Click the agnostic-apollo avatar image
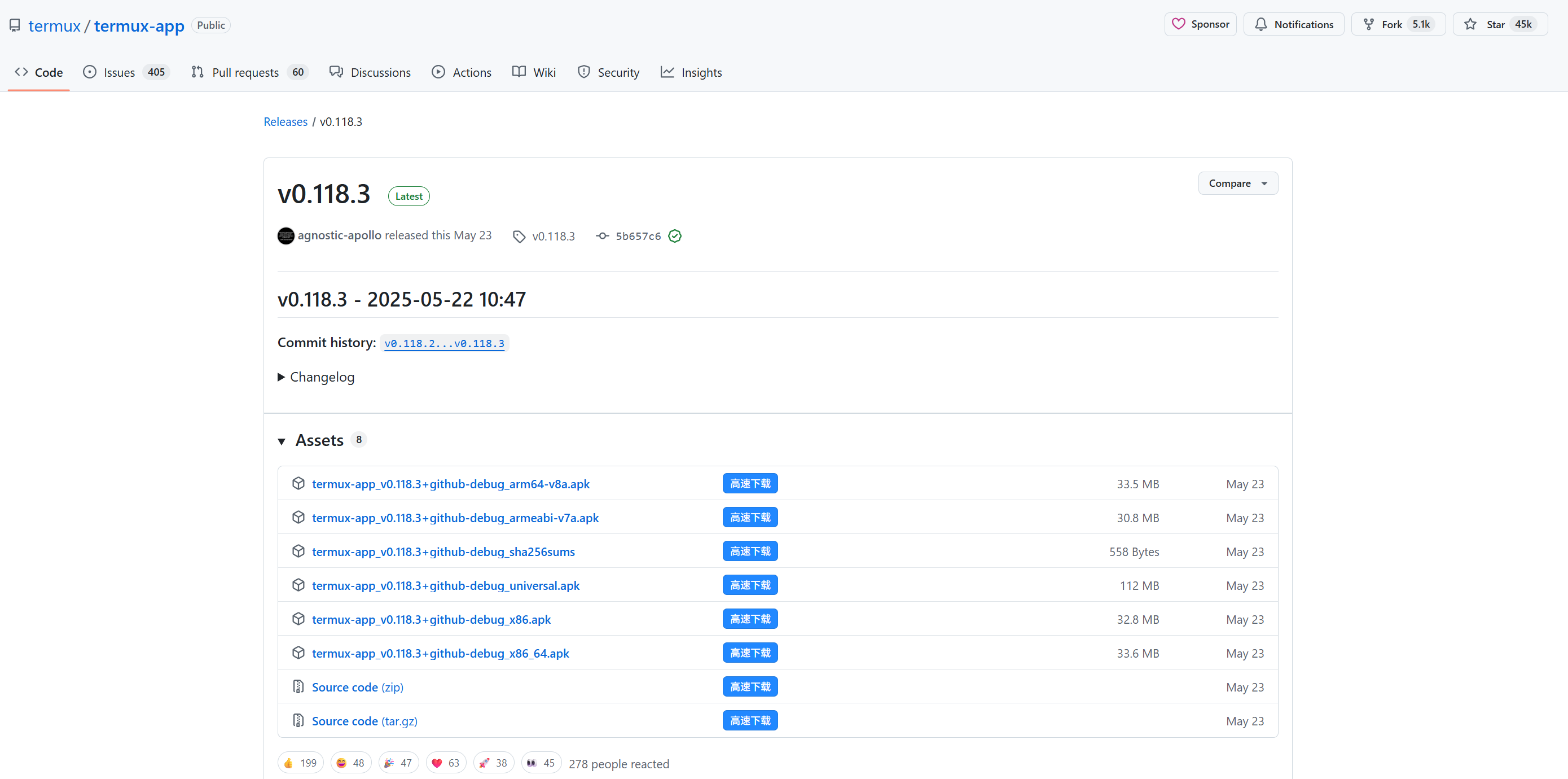 (286, 236)
